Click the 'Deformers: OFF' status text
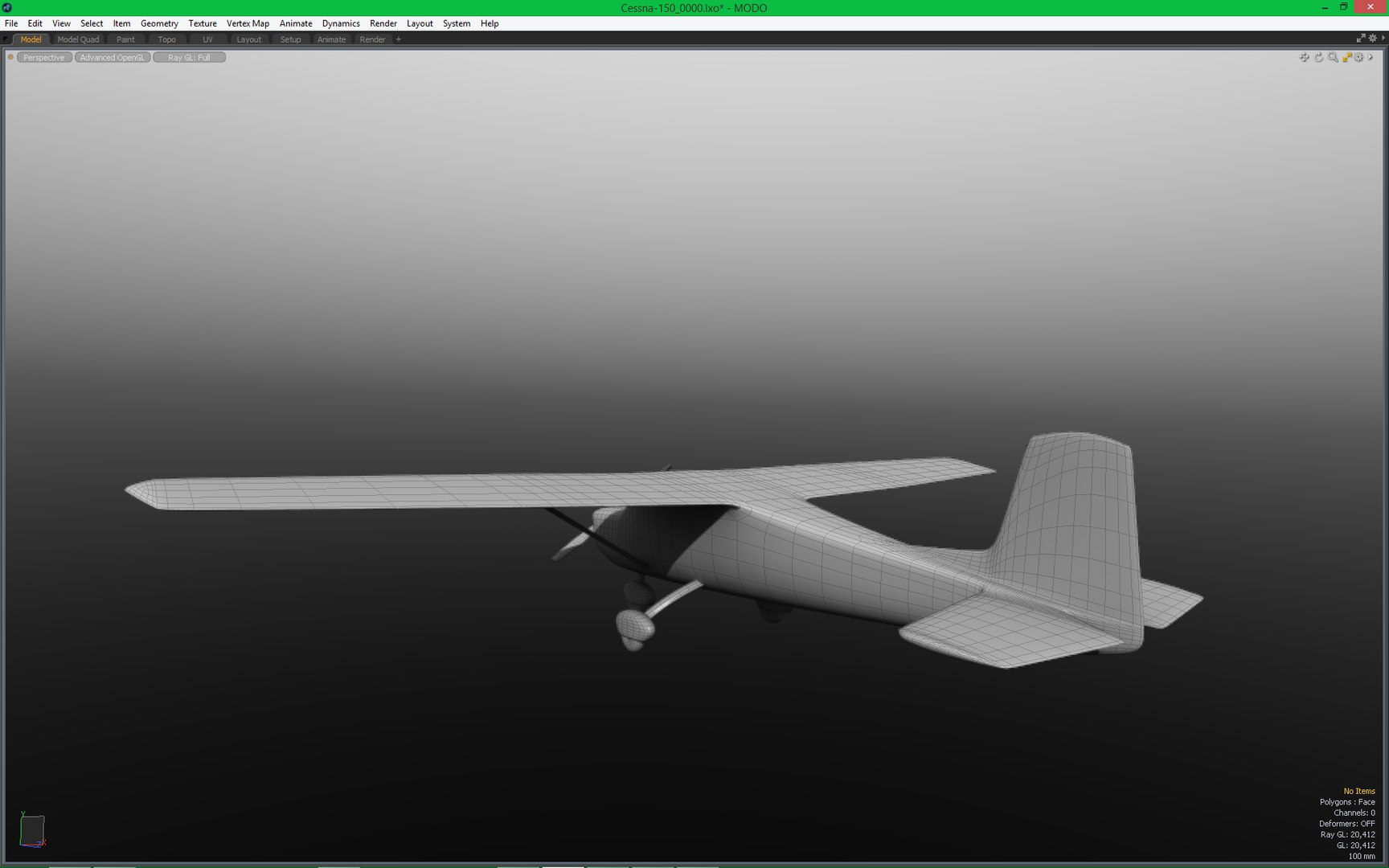 pyautogui.click(x=1347, y=824)
